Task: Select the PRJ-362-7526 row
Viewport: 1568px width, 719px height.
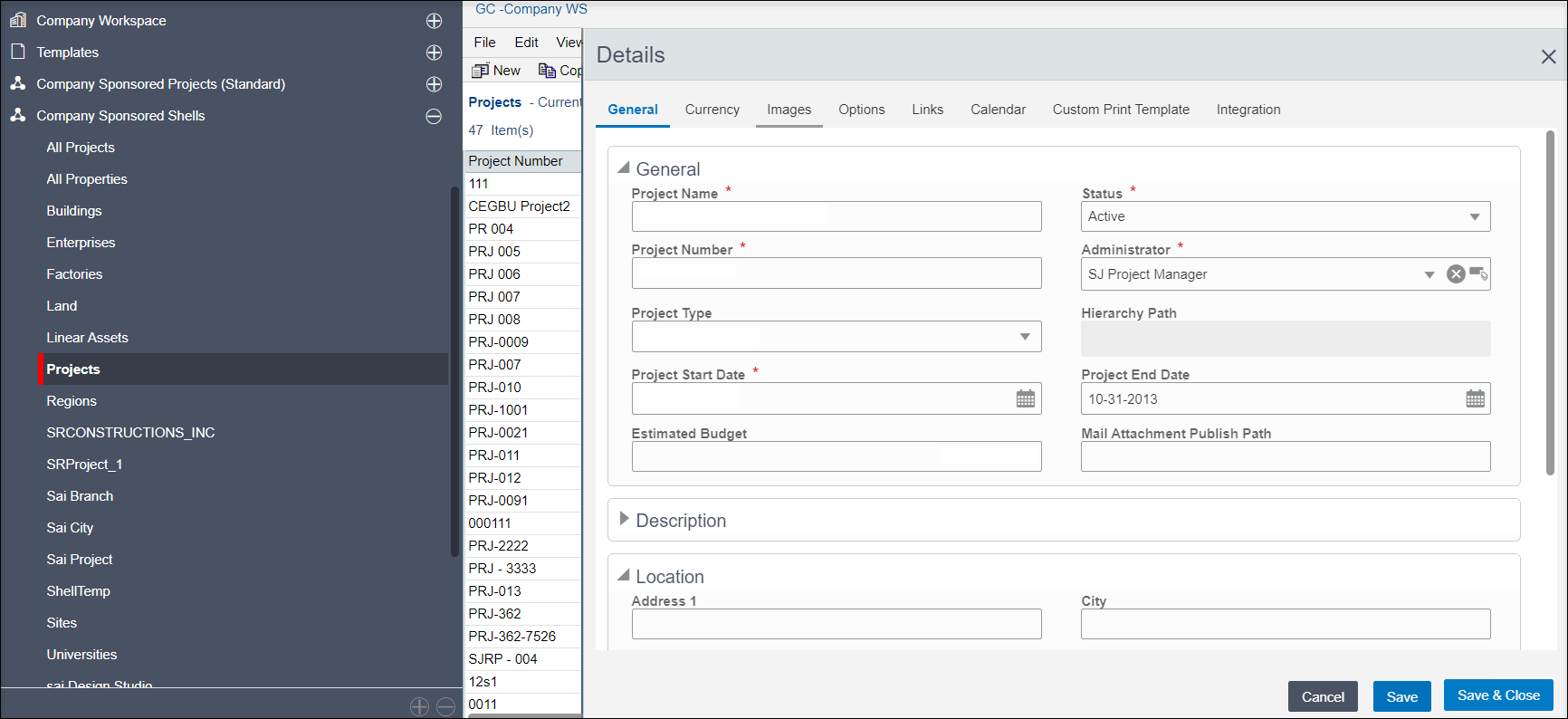Action: [522, 637]
